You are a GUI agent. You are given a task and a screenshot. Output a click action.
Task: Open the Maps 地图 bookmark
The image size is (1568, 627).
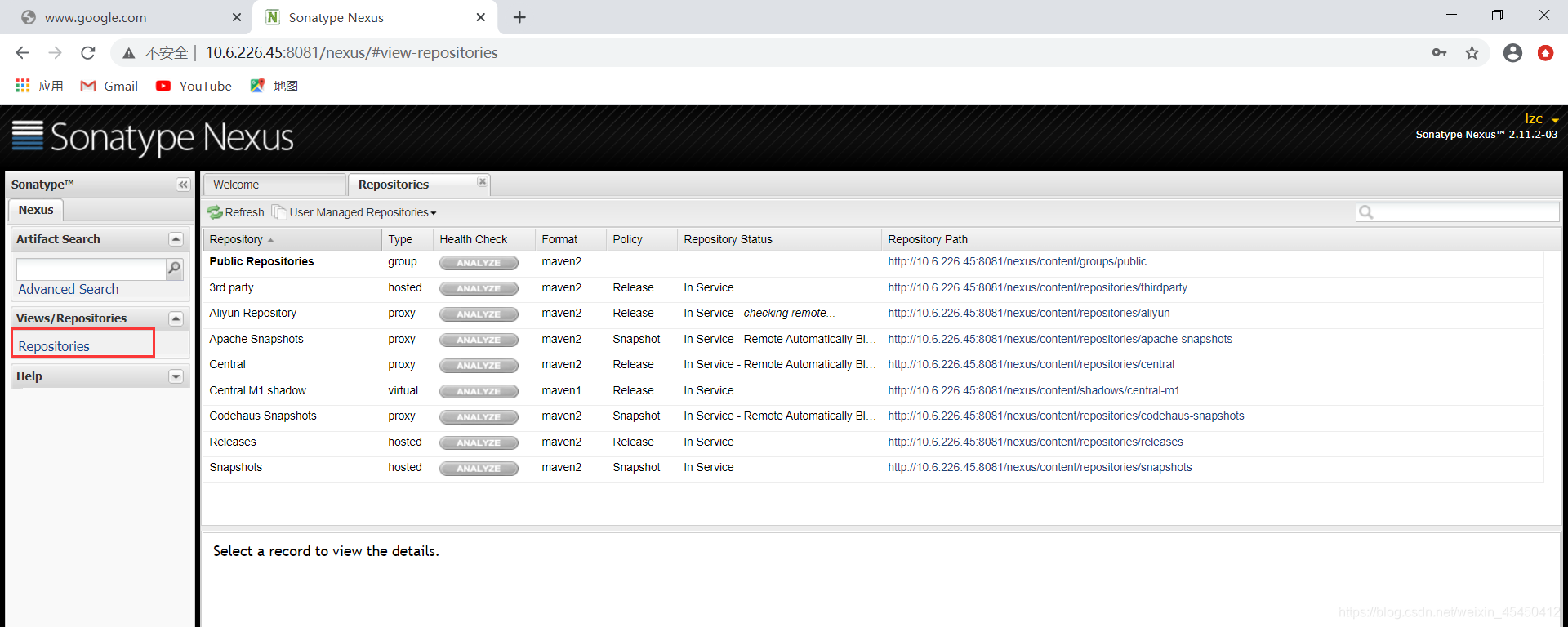click(x=274, y=86)
